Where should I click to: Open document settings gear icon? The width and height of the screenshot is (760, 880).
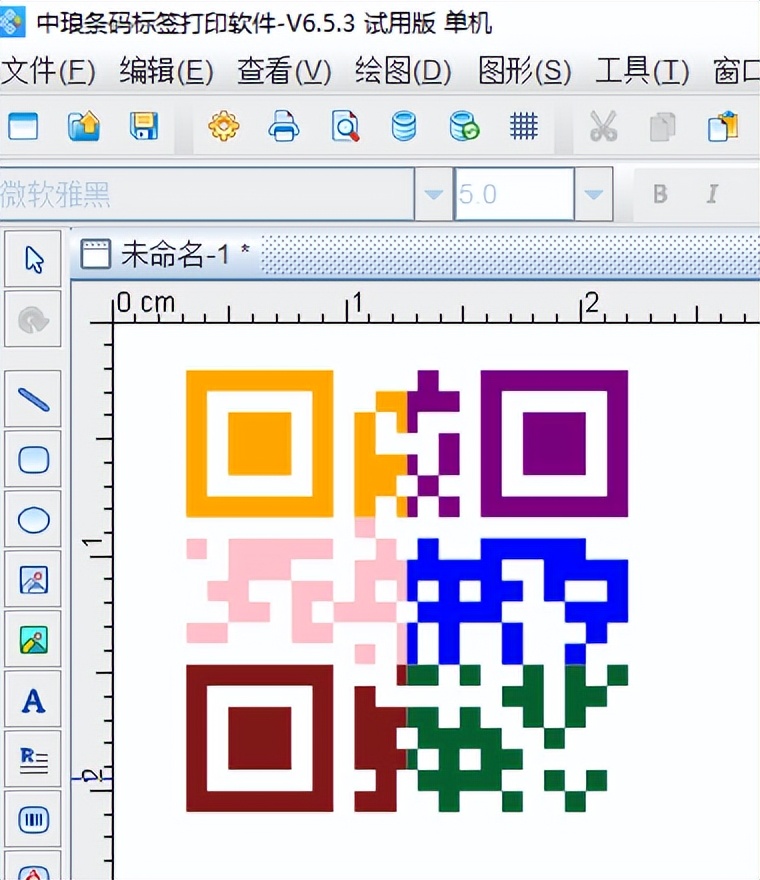(223, 126)
